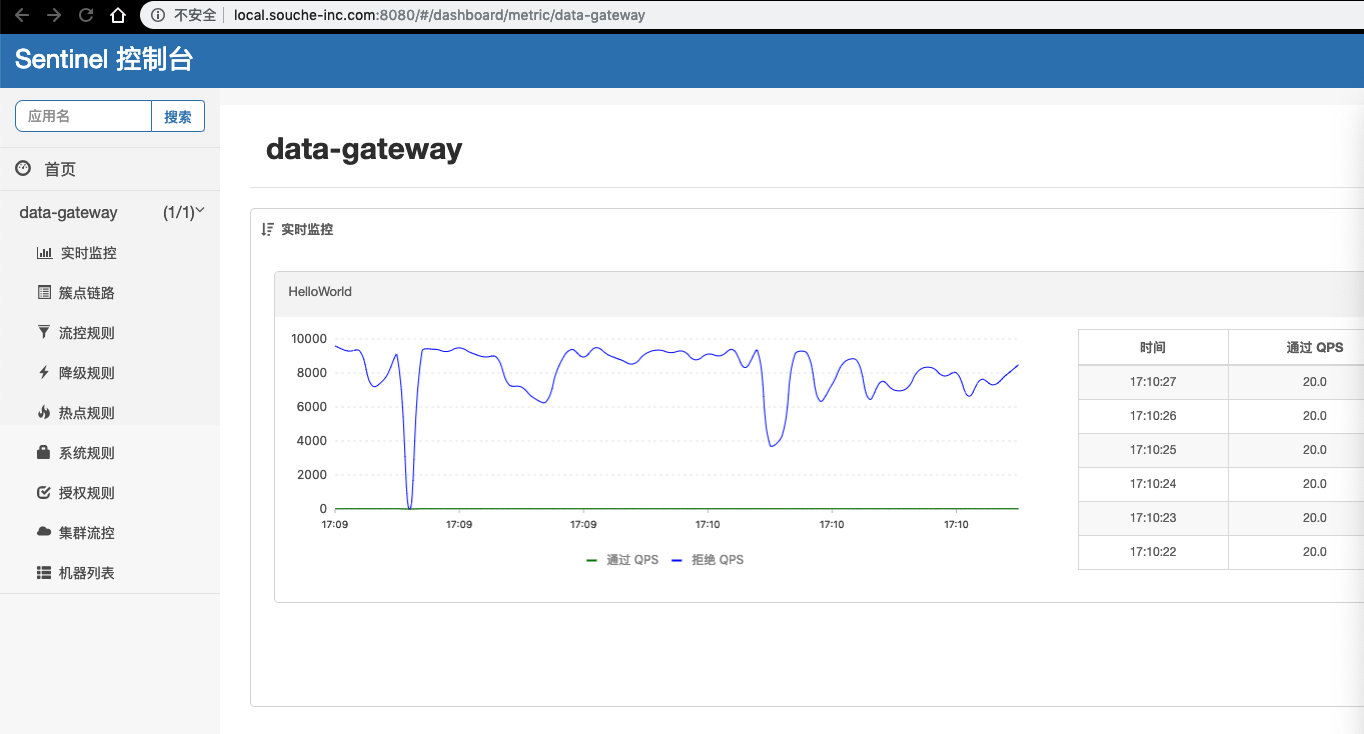Click the dashboard icon beside 首页

coord(23,169)
